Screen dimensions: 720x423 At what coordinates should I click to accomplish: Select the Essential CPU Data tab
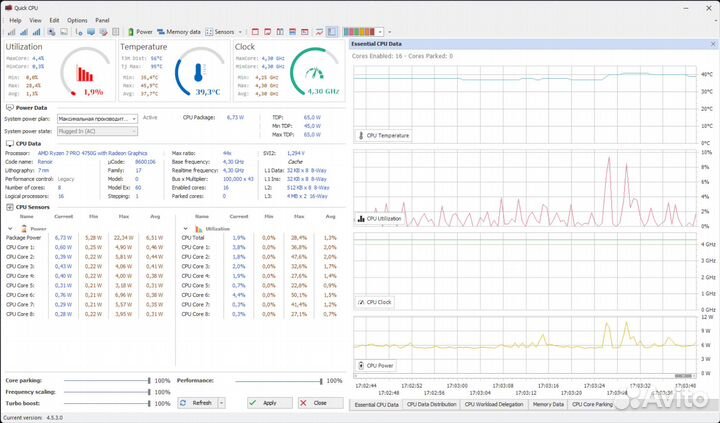[x=377, y=405]
